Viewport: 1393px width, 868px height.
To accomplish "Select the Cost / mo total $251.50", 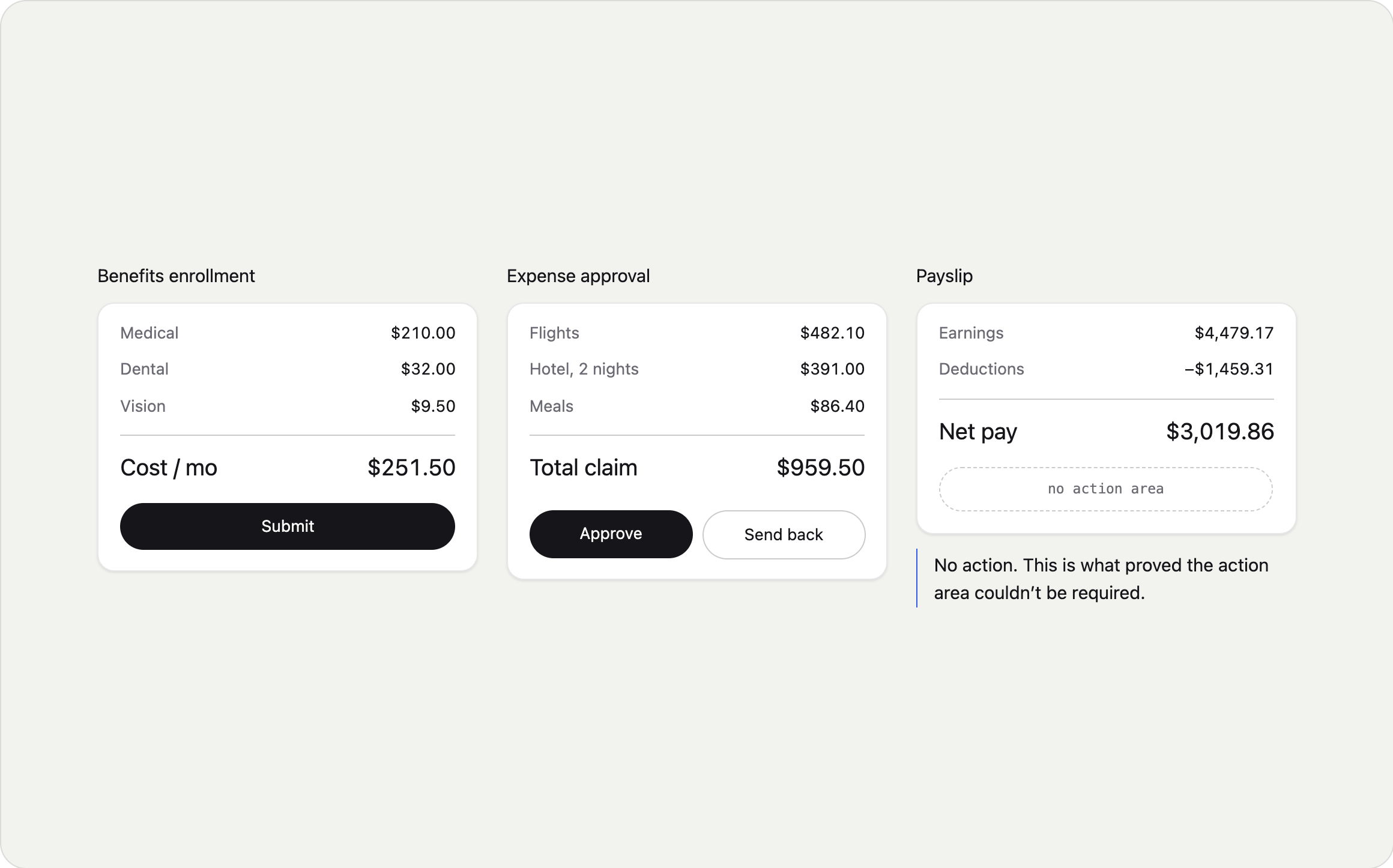I will (411, 468).
